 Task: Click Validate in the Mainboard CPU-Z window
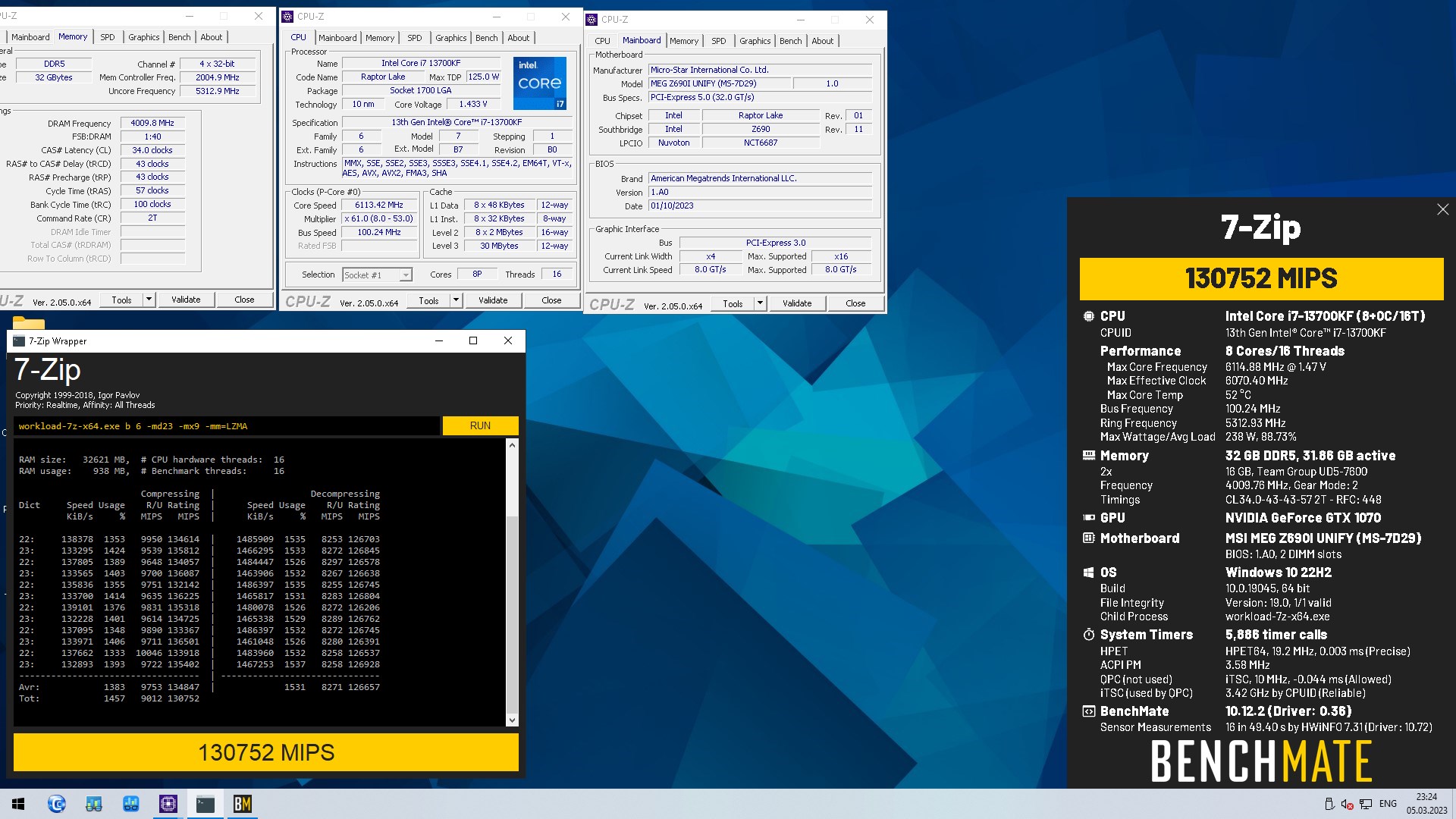pos(797,303)
